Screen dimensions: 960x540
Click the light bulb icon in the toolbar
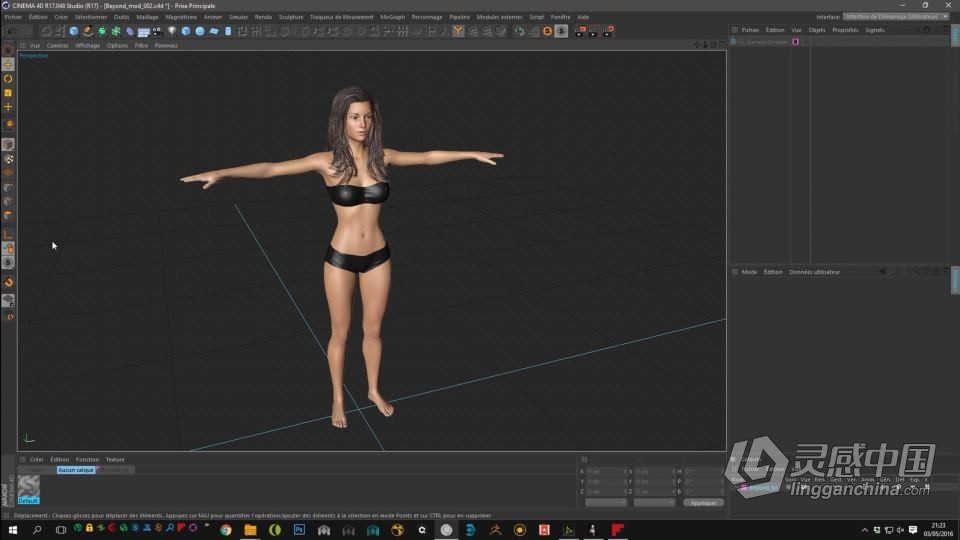(172, 31)
